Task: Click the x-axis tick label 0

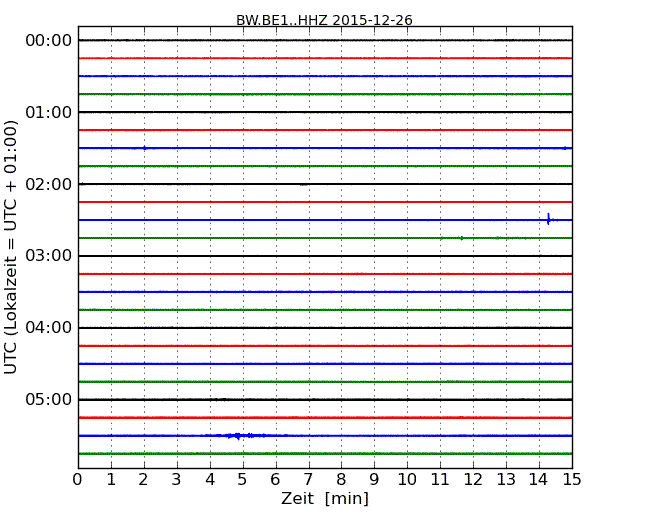Action: click(x=78, y=480)
